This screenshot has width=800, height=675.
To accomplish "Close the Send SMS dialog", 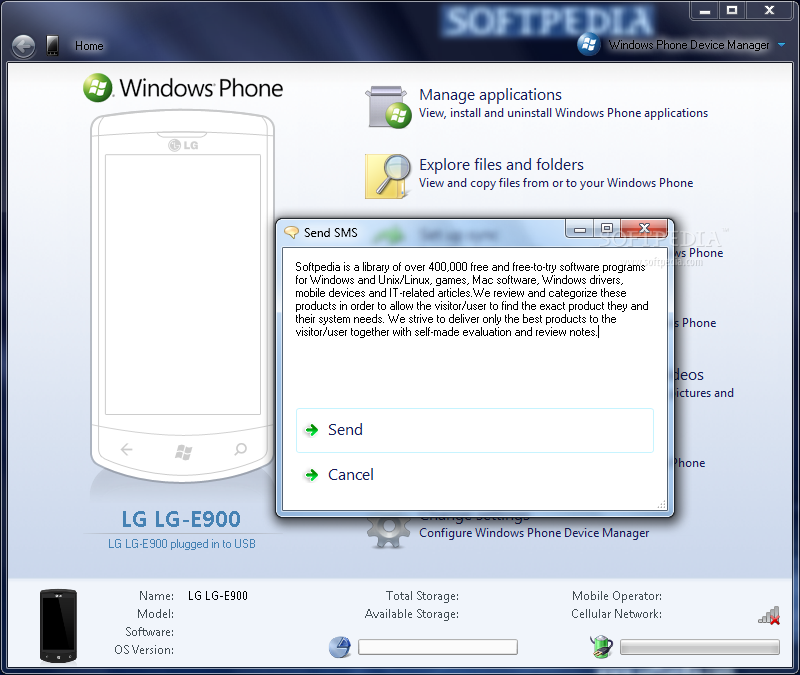I will coord(644,229).
